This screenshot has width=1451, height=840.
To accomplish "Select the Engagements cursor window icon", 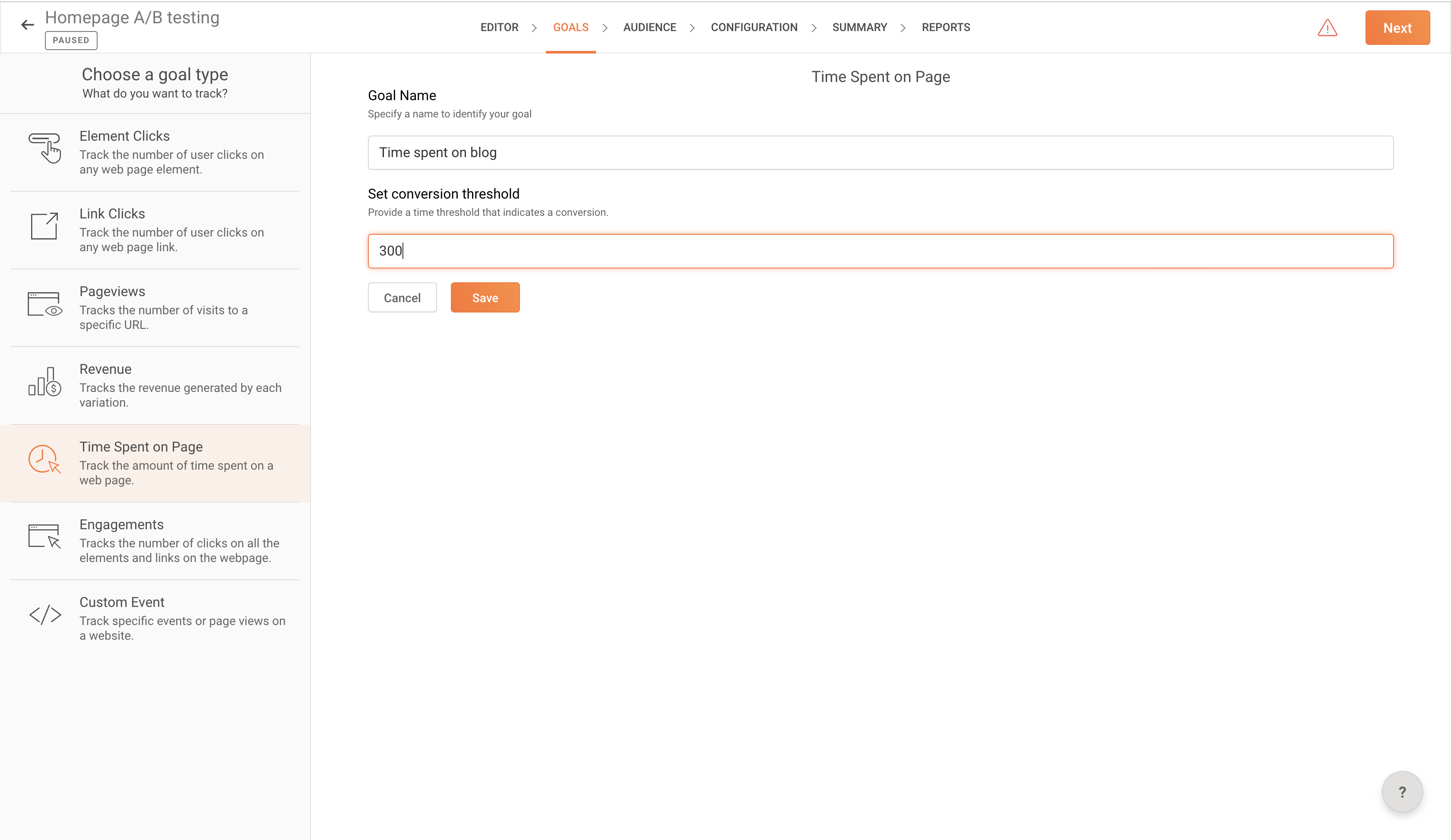I will click(44, 536).
